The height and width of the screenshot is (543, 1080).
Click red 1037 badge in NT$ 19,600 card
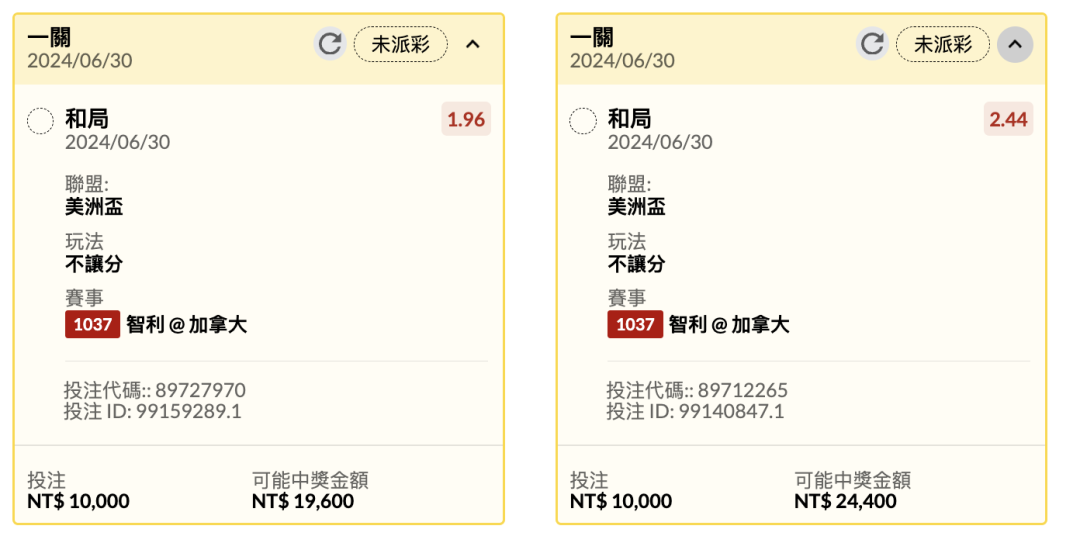(x=92, y=325)
